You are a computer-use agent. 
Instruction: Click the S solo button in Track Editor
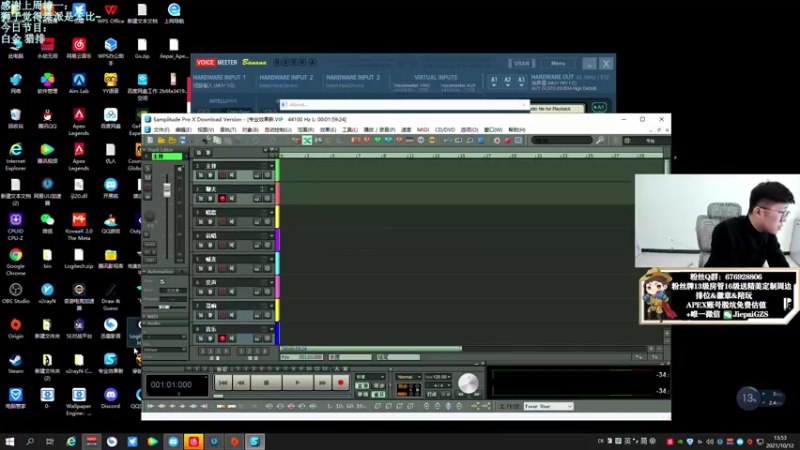pyautogui.click(x=148, y=168)
